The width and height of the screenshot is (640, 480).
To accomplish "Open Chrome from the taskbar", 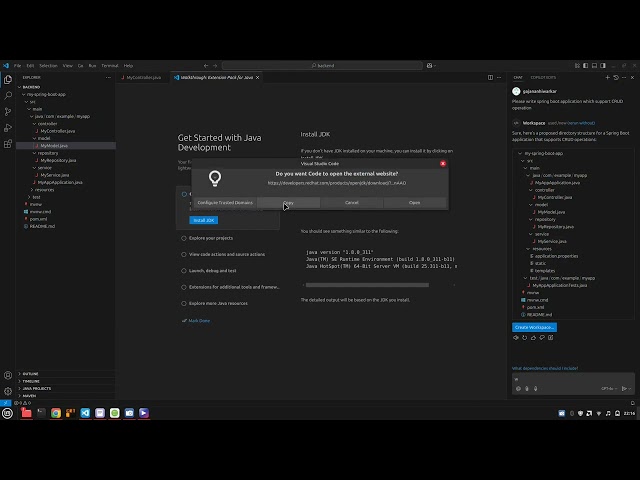I will click(x=56, y=413).
